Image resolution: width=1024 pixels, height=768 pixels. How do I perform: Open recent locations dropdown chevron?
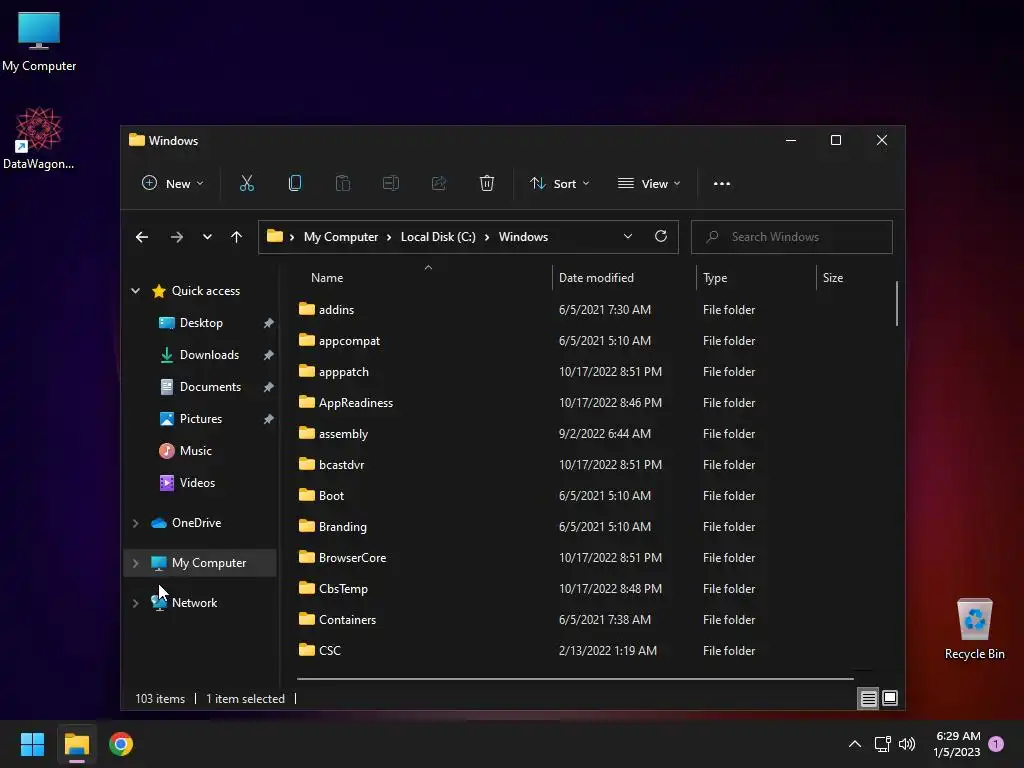[x=207, y=237]
